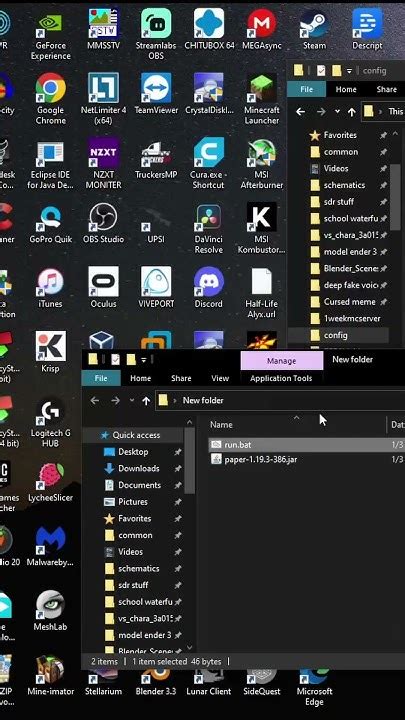Open DaVinci Resolve desktop icon
Image resolution: width=405 pixels, height=720 pixels.
209,229
